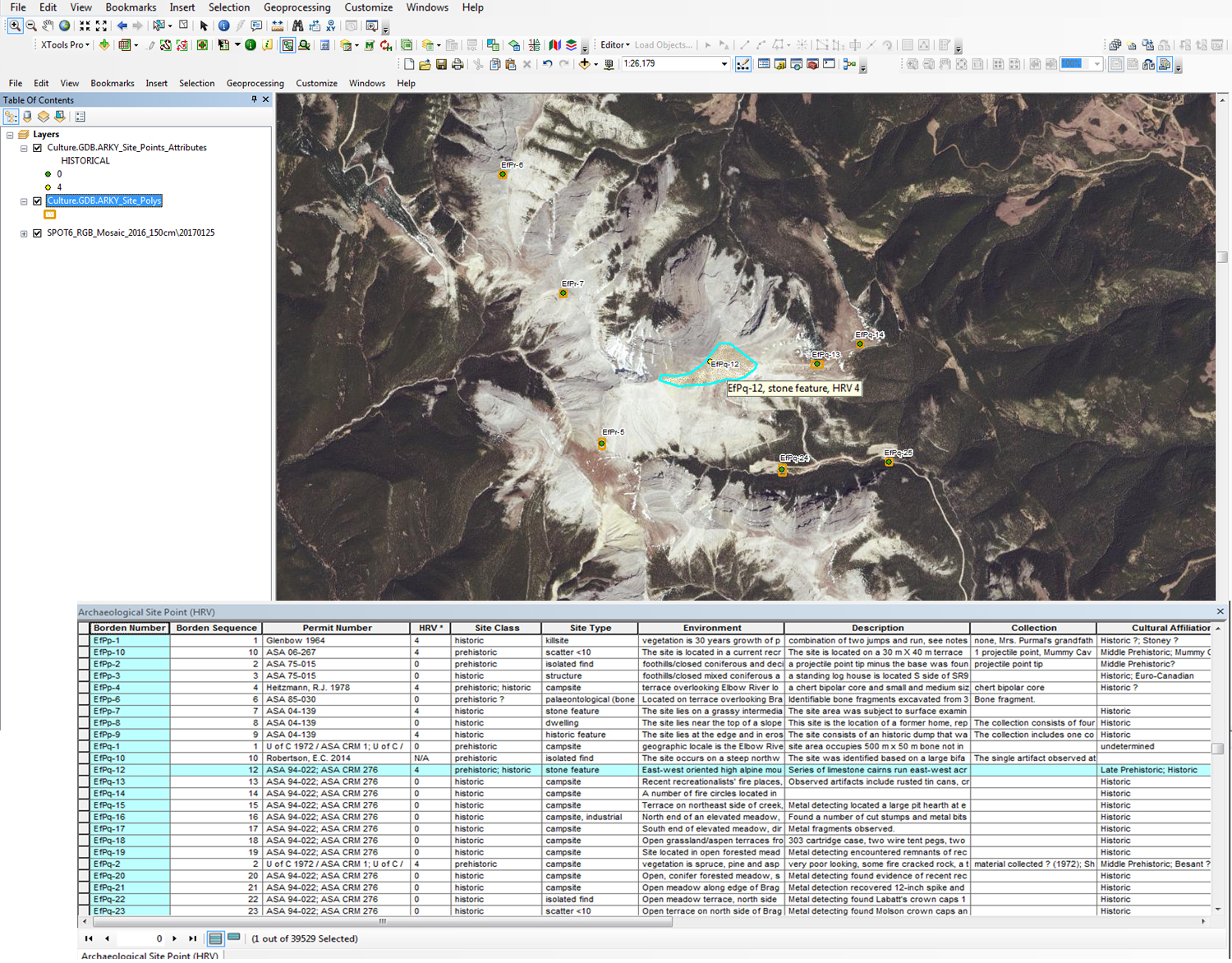Open the Go To XY tool
Screen dimensions: 1232x963
[330, 26]
